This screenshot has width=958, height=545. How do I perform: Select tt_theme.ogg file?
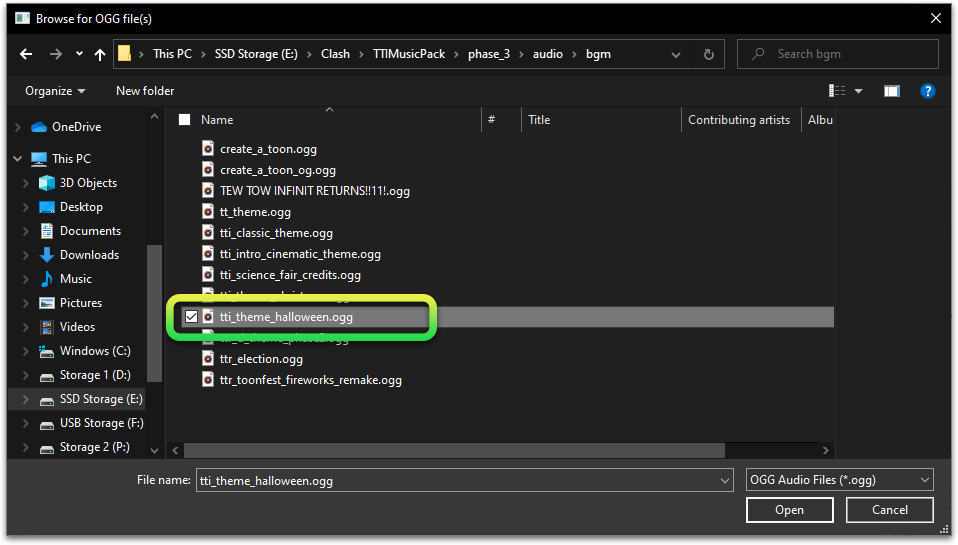pos(255,213)
